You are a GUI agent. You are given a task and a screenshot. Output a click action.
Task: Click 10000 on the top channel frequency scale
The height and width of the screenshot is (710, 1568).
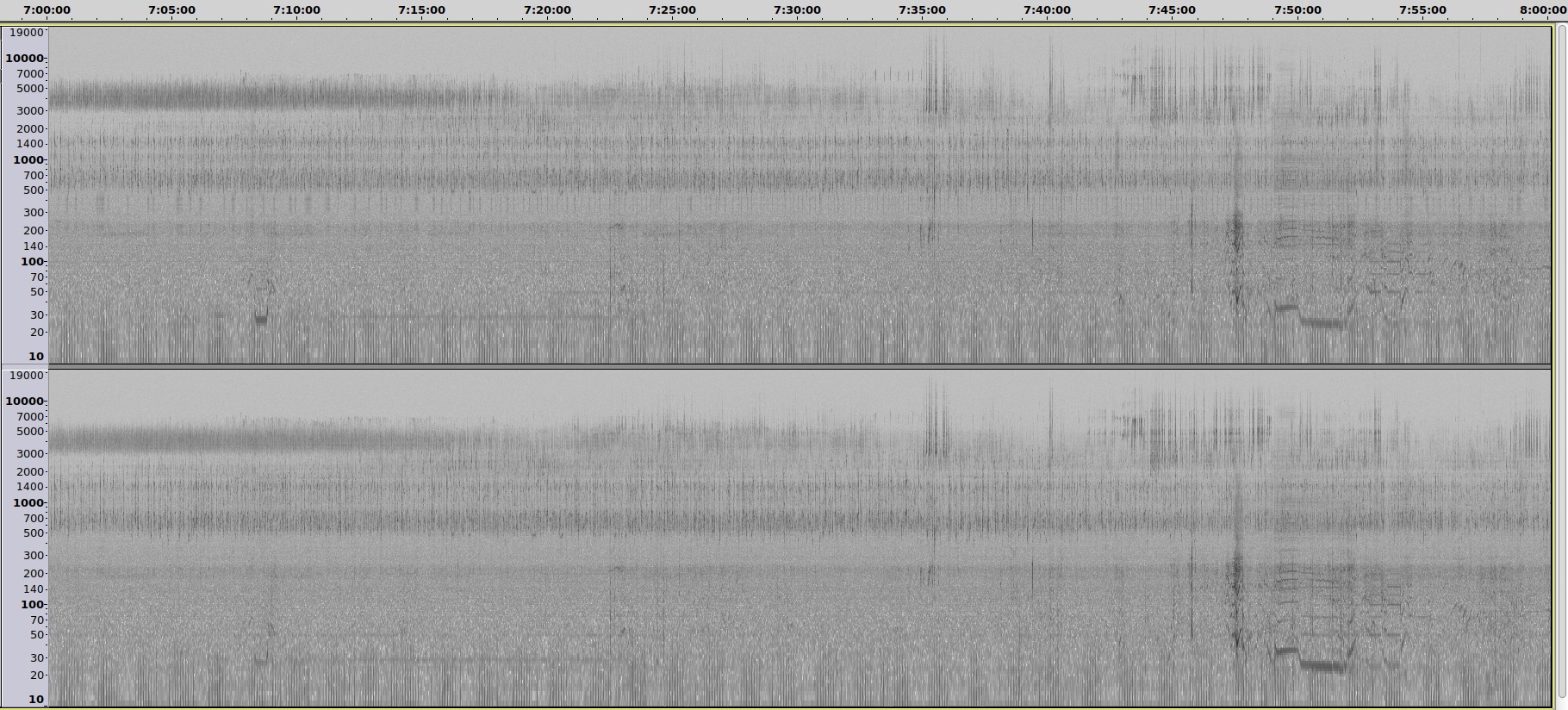[25, 59]
